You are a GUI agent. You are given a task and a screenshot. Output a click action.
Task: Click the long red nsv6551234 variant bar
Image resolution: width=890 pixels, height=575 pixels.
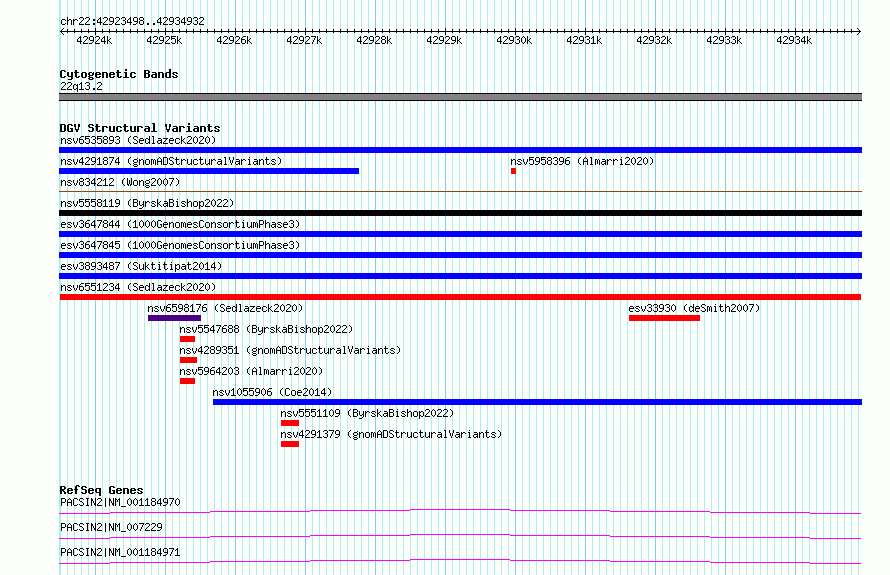(x=460, y=297)
